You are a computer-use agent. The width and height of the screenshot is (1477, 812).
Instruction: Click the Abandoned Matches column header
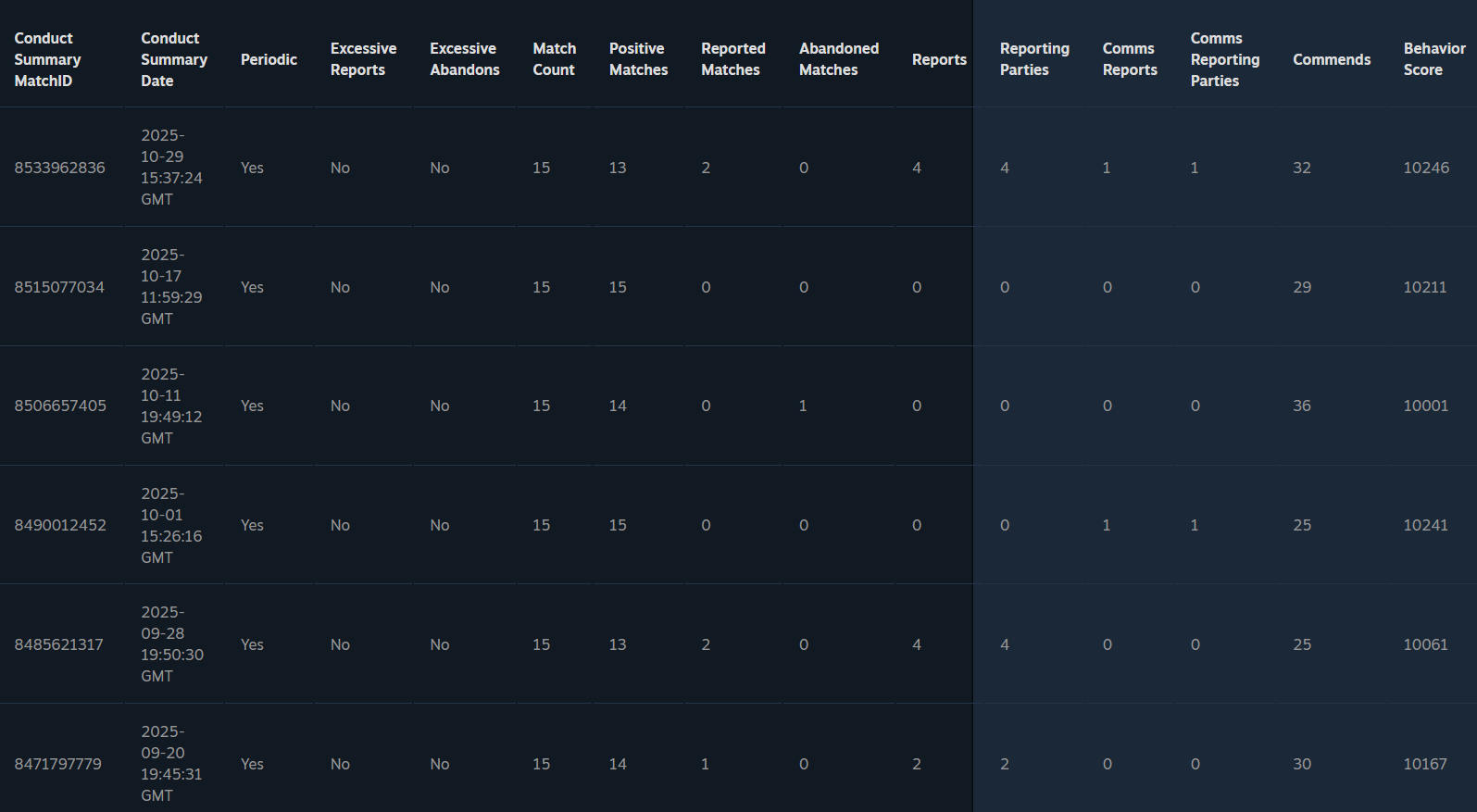(839, 59)
